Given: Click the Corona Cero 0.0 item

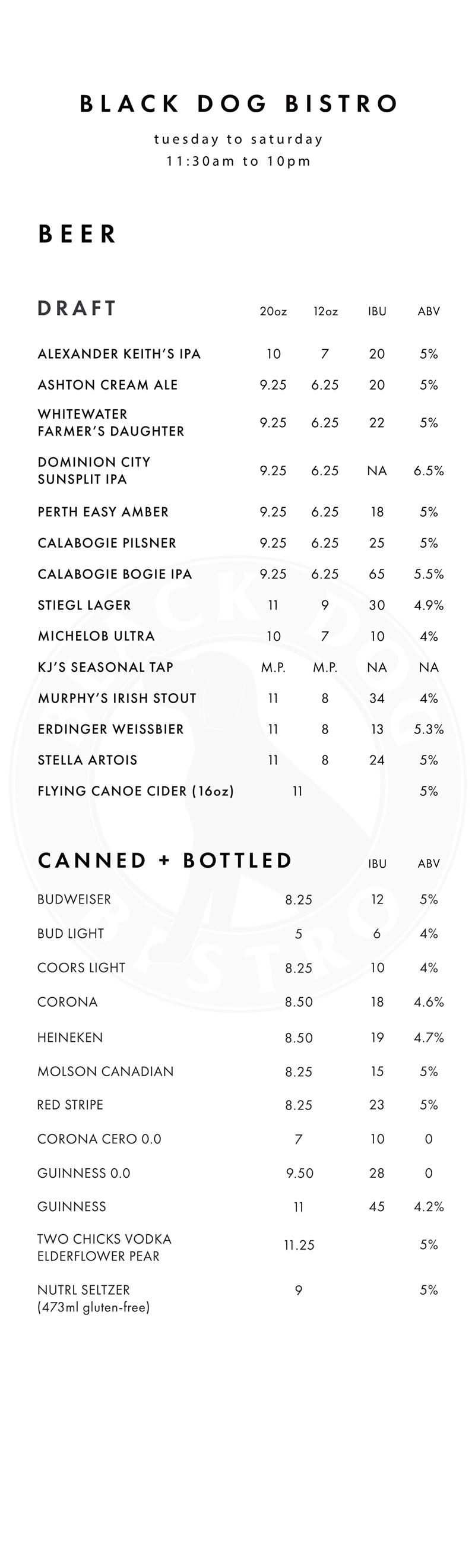Looking at the screenshot, I should pyautogui.click(x=99, y=1140).
